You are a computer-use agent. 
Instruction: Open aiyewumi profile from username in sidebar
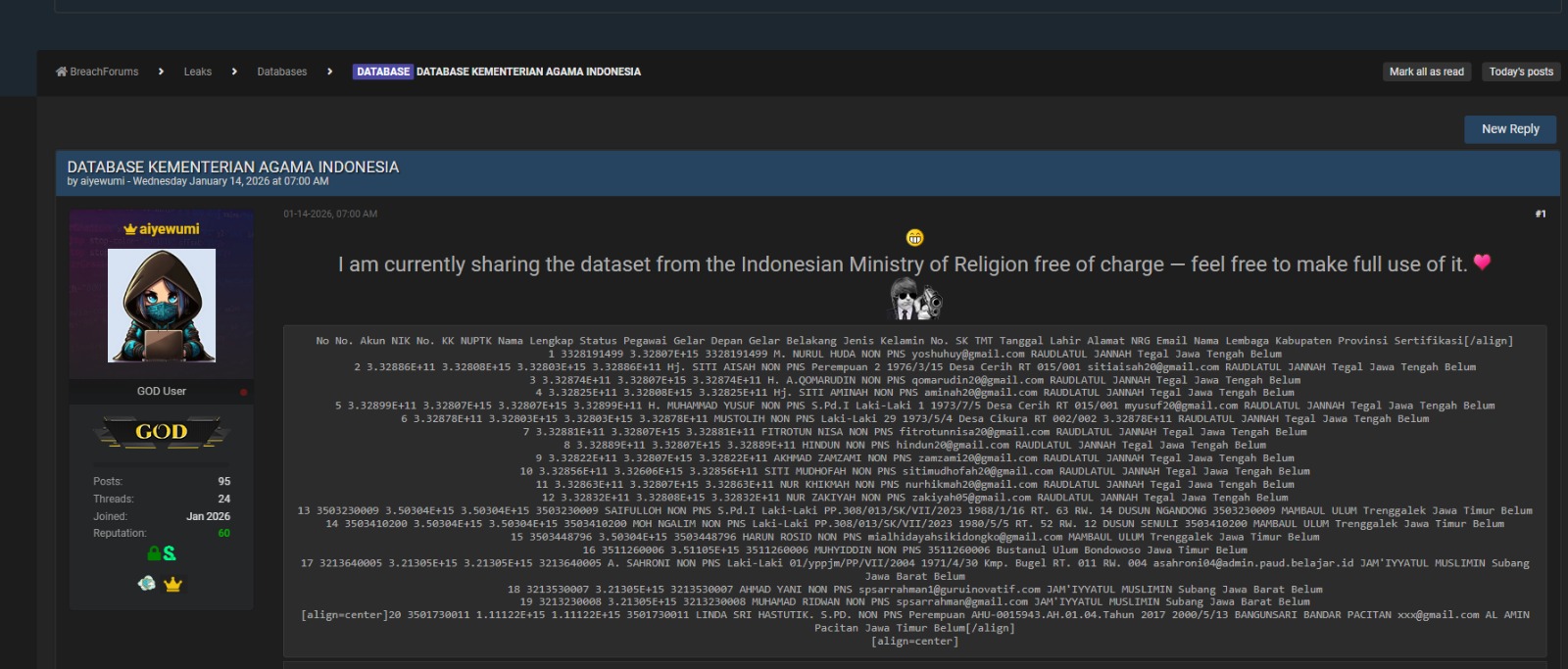169,229
